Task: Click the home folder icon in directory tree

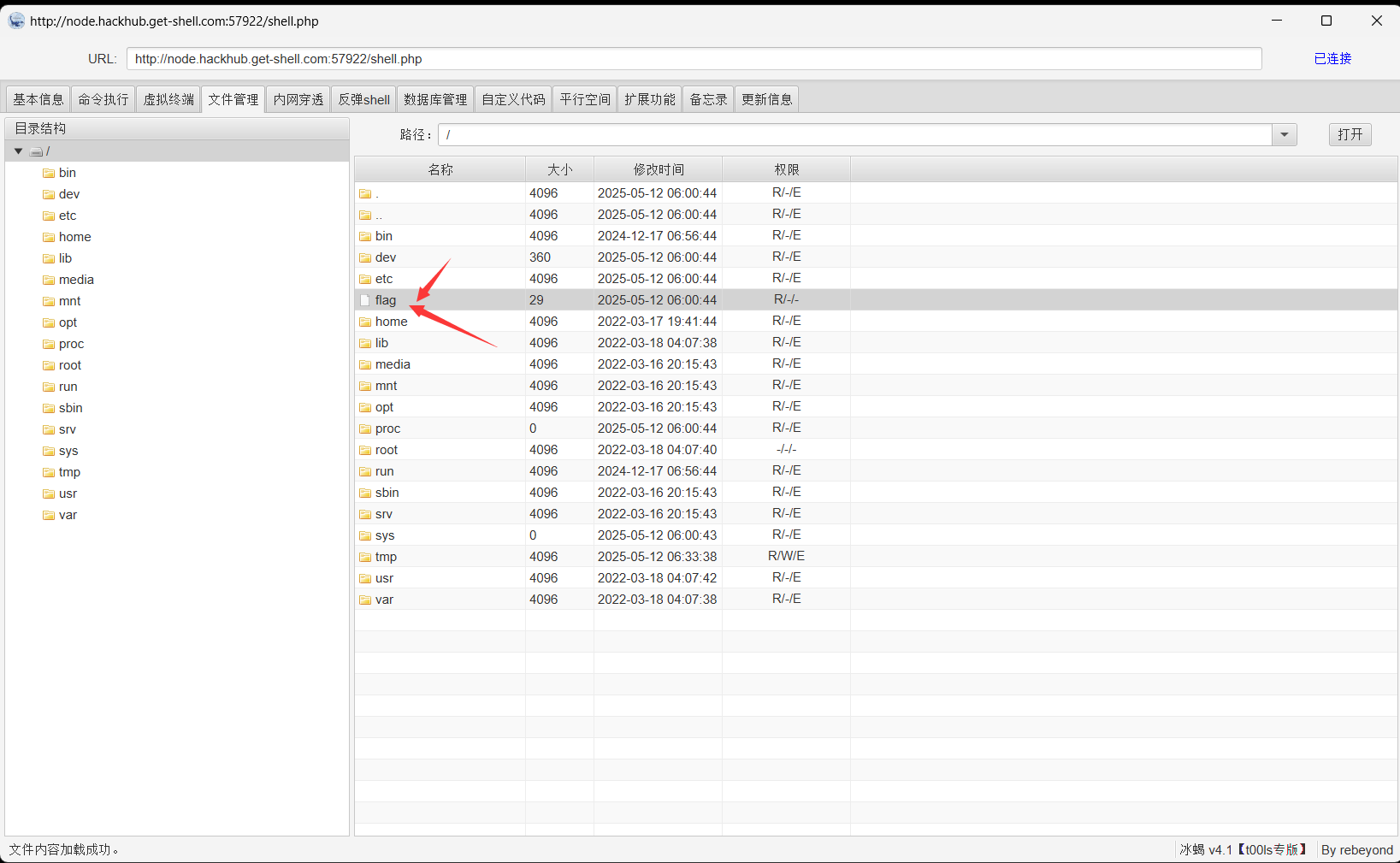Action: pyautogui.click(x=49, y=237)
